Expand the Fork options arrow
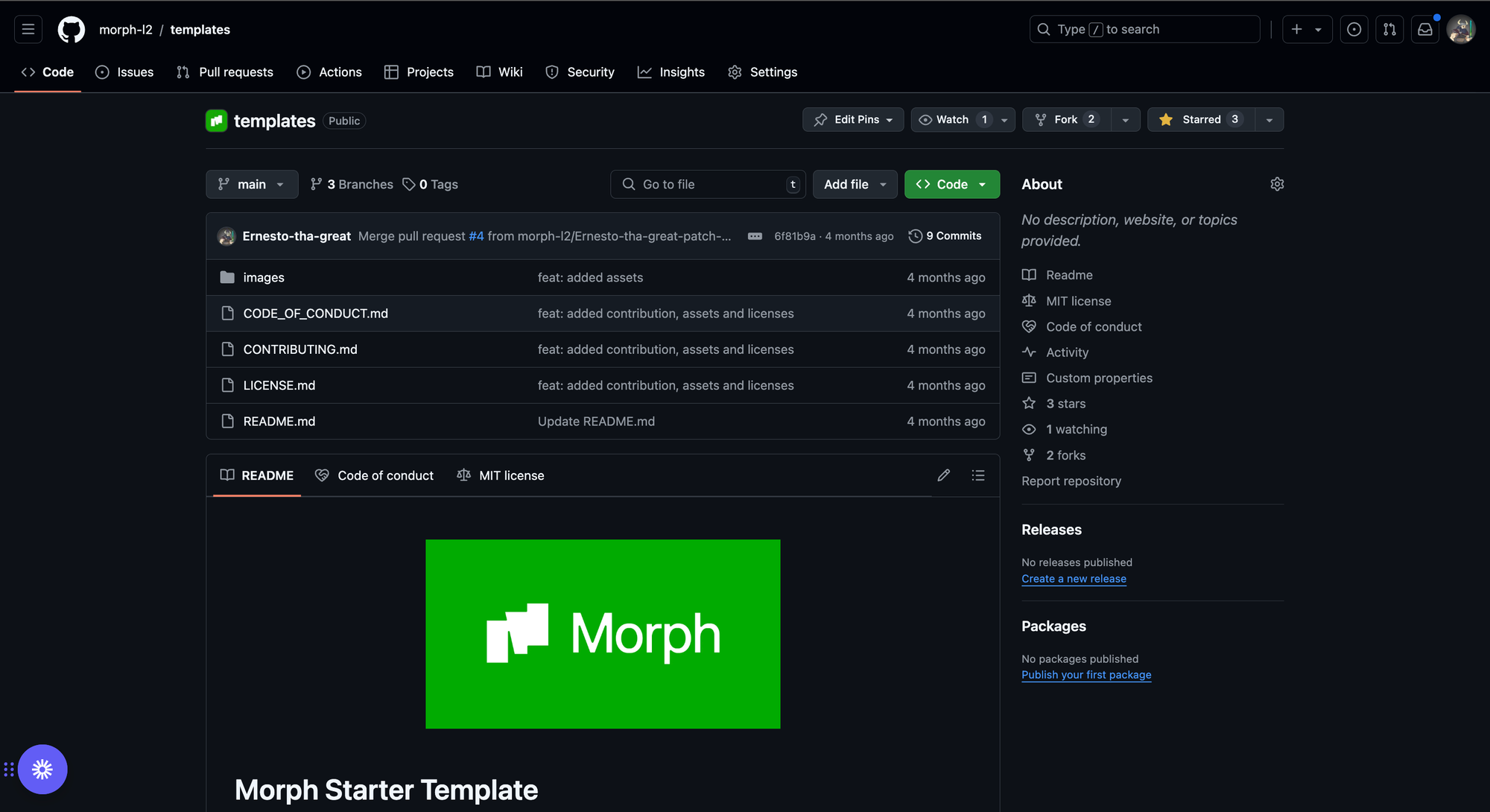1490x812 pixels. click(x=1125, y=119)
